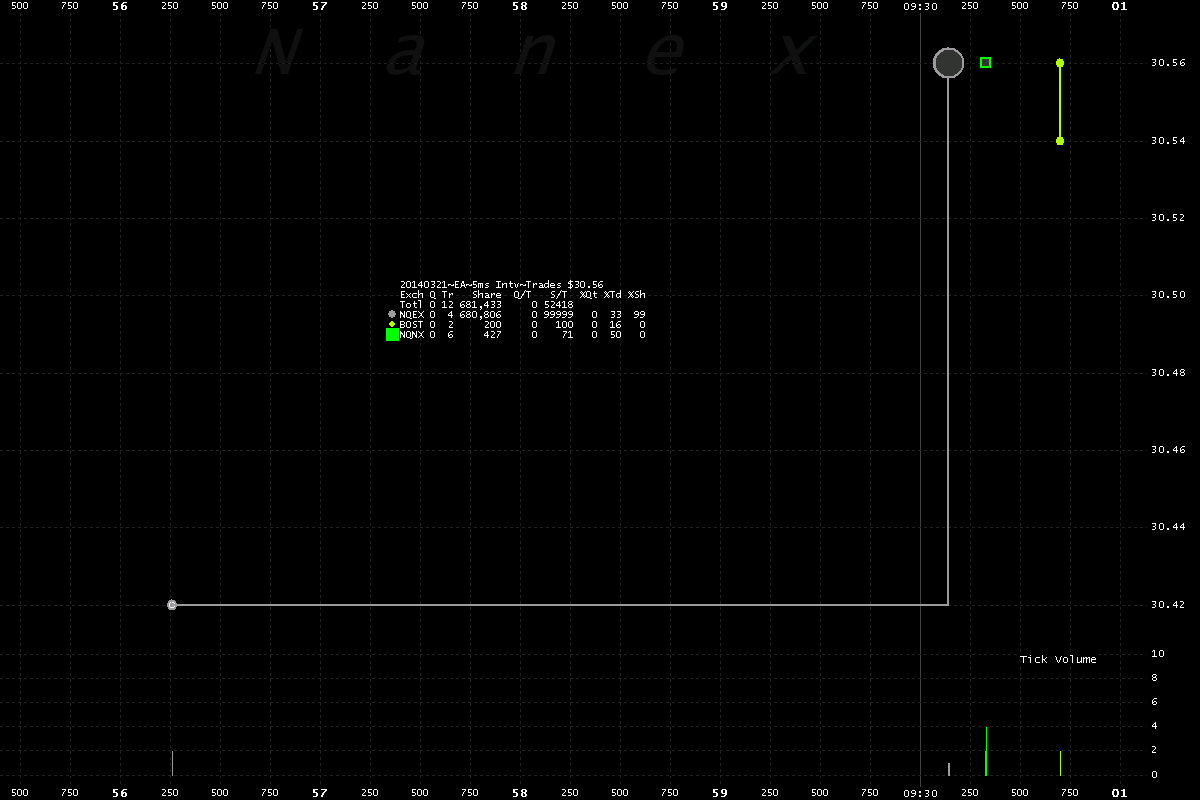
Task: Click the BOST share count 200
Action: (x=492, y=325)
